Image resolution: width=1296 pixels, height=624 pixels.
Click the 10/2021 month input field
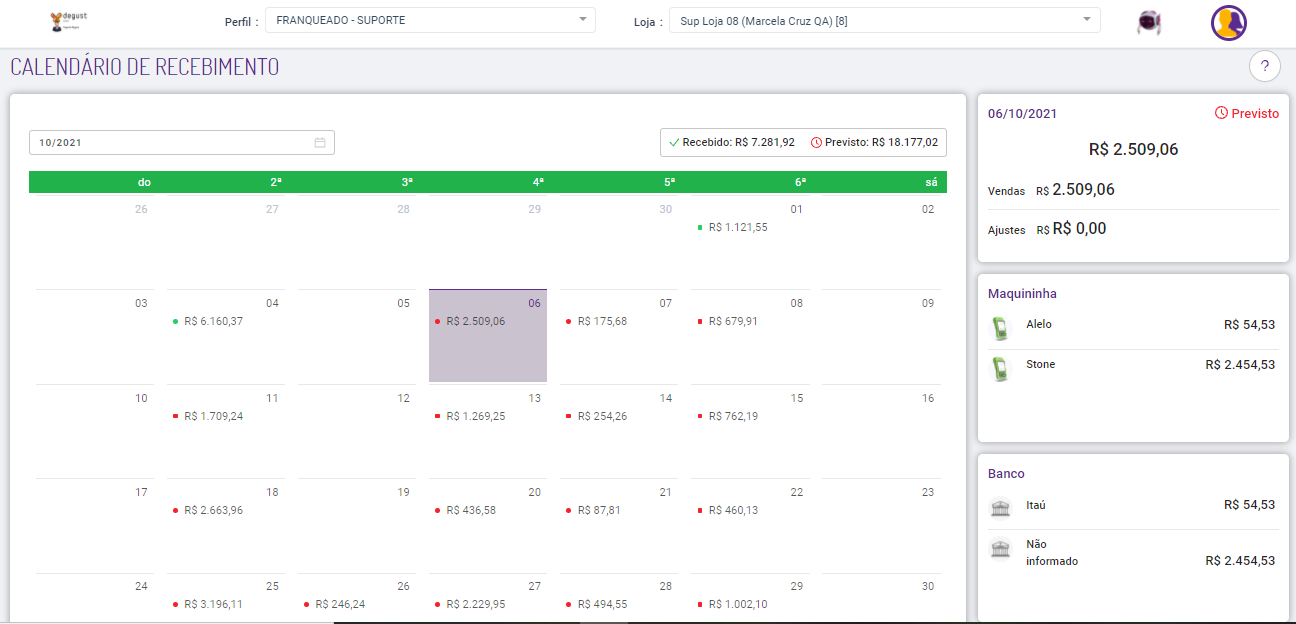(x=170, y=143)
